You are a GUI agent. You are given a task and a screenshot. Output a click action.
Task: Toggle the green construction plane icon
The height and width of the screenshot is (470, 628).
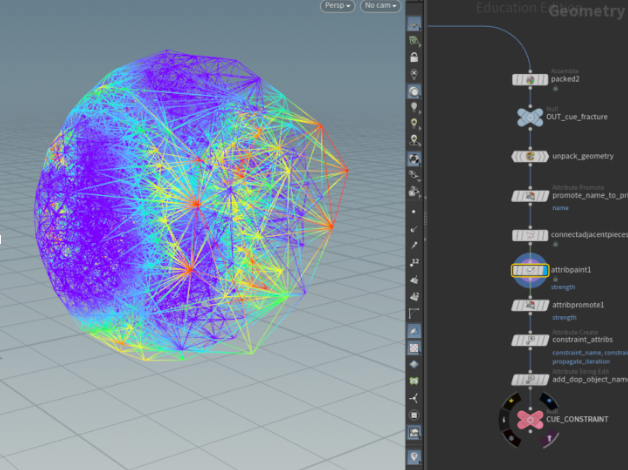[414, 40]
